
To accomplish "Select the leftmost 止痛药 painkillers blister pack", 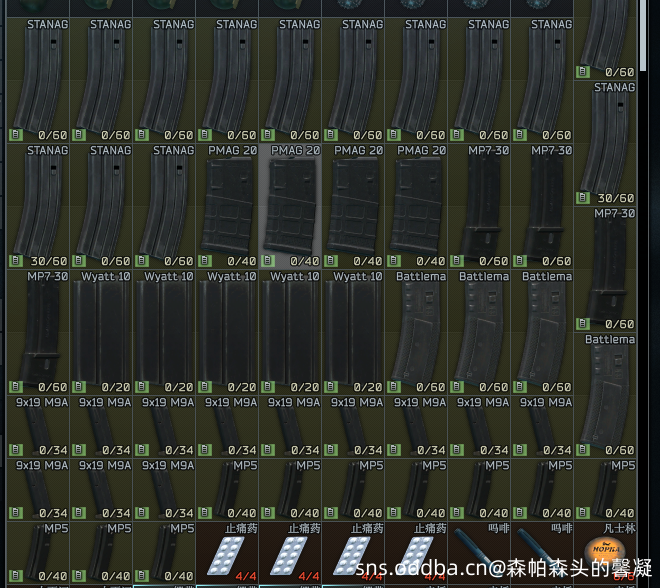I will 228,555.
